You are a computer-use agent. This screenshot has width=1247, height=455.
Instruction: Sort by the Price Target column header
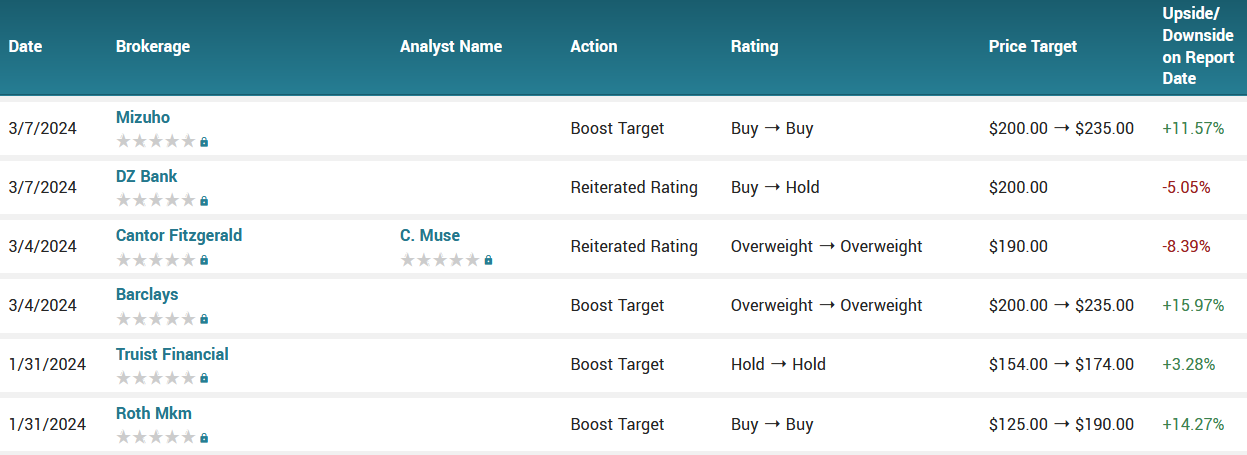point(1033,46)
